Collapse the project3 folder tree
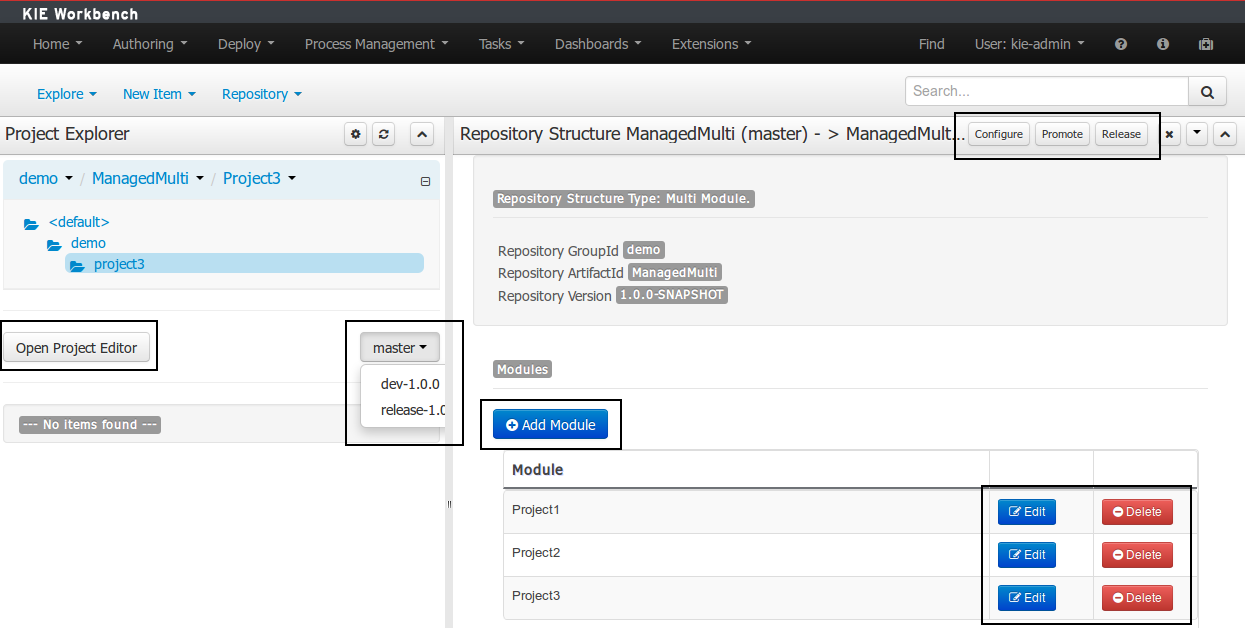Image resolution: width=1245 pixels, height=628 pixels. click(x=425, y=181)
